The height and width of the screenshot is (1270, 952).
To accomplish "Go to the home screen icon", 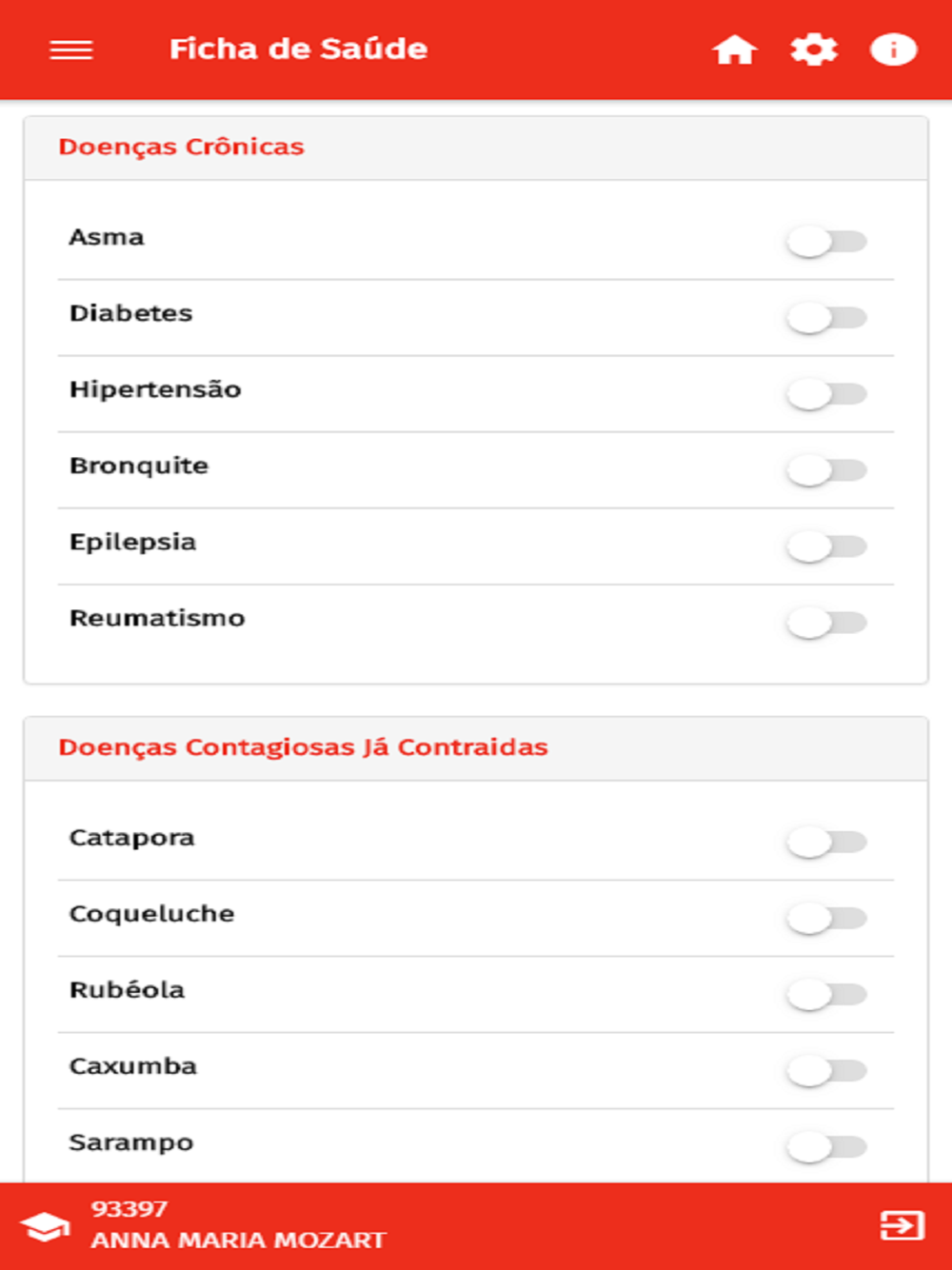I will point(734,50).
